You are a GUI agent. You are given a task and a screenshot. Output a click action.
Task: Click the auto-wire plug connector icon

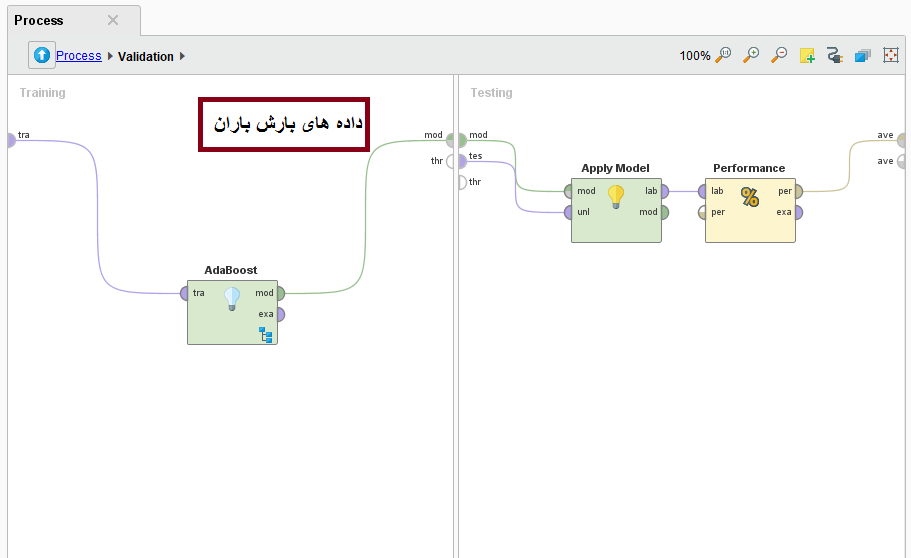pos(835,56)
